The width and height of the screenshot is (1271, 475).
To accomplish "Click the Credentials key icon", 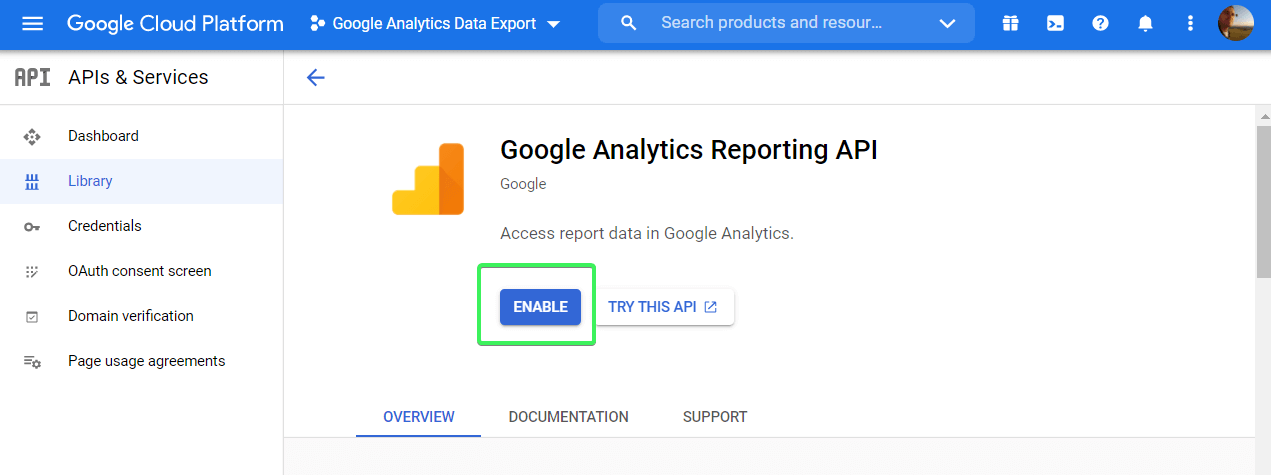I will (31, 227).
